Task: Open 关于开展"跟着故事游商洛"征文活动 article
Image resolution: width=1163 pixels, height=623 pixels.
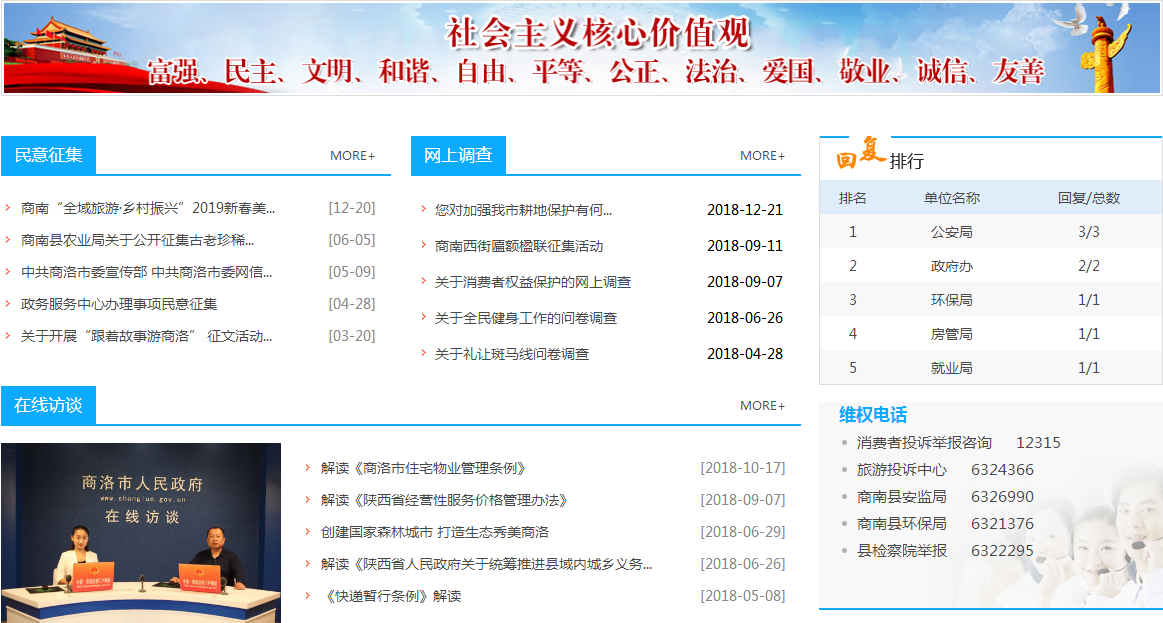Action: [x=146, y=336]
